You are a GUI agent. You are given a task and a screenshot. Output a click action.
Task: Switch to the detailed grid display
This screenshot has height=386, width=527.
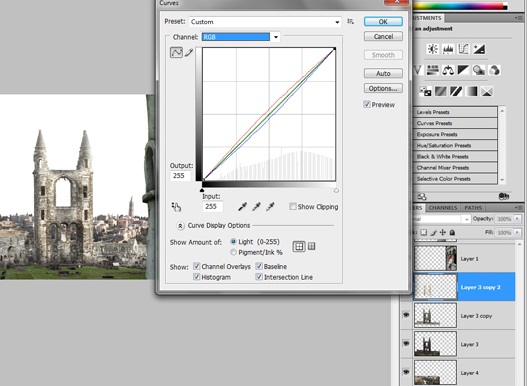(x=312, y=246)
